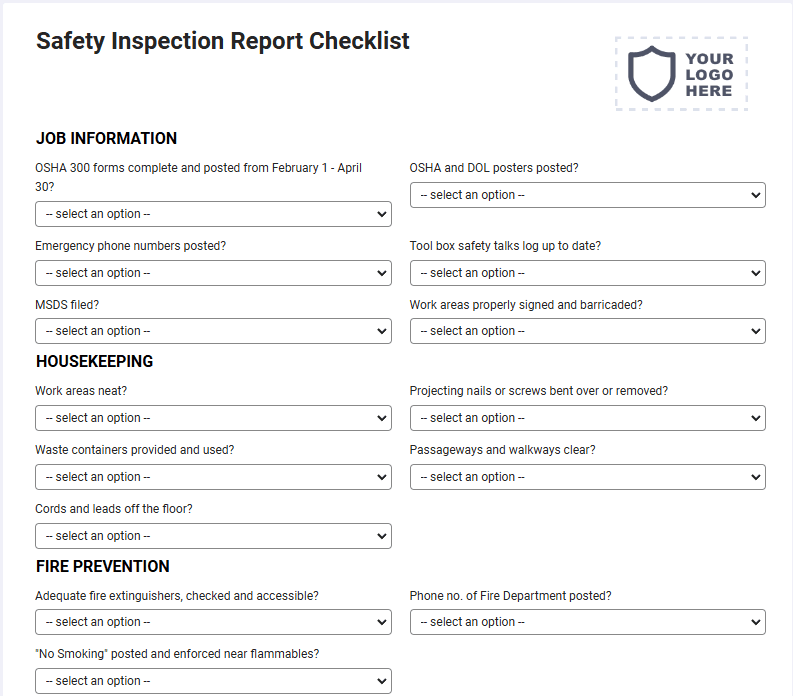Expand Projecting nails or screws dropdown
Screen dimensions: 793x696
(588, 418)
